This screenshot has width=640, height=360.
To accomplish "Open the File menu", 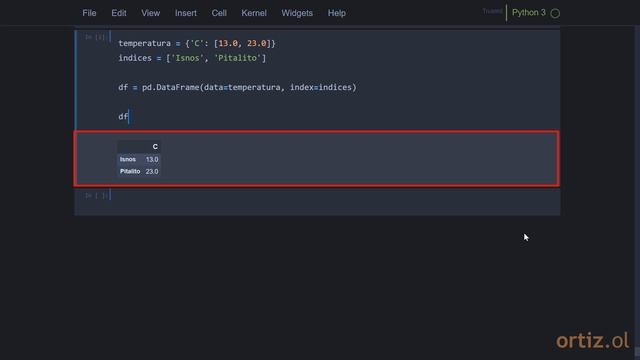I will click(89, 13).
